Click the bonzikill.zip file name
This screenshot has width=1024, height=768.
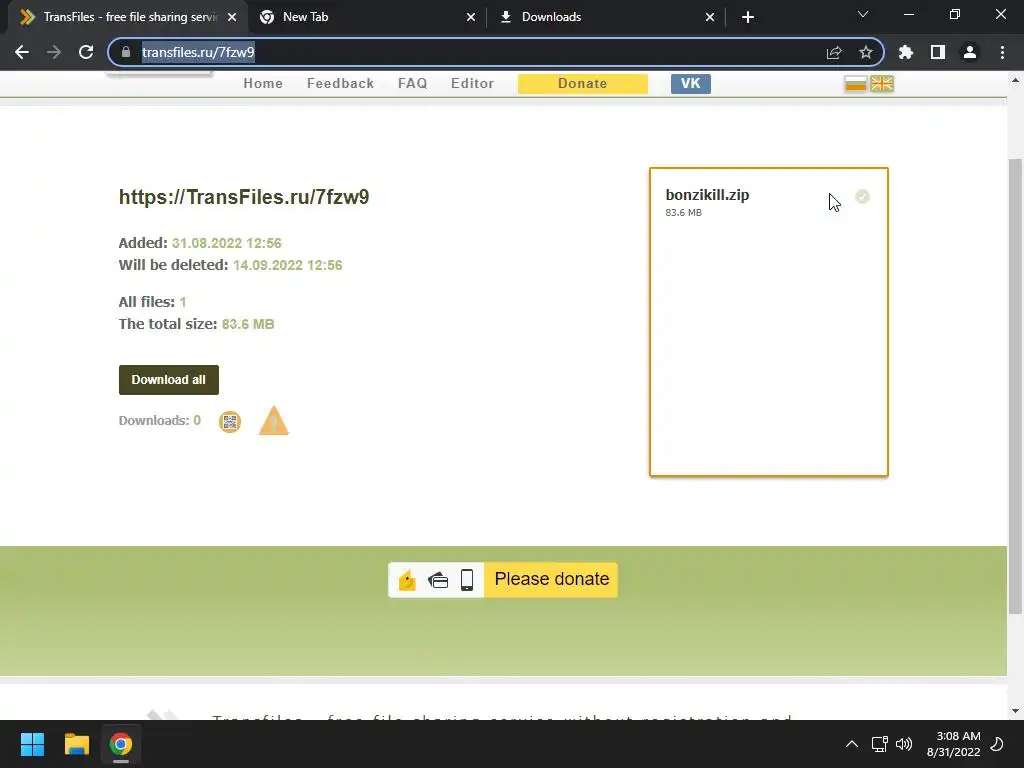coord(707,195)
